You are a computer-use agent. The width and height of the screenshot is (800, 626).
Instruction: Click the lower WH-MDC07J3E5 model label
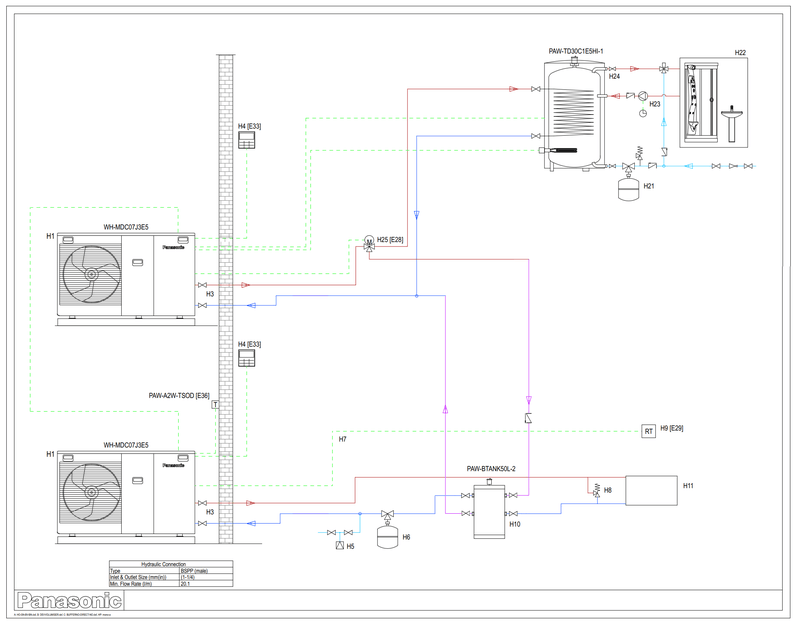[126, 445]
